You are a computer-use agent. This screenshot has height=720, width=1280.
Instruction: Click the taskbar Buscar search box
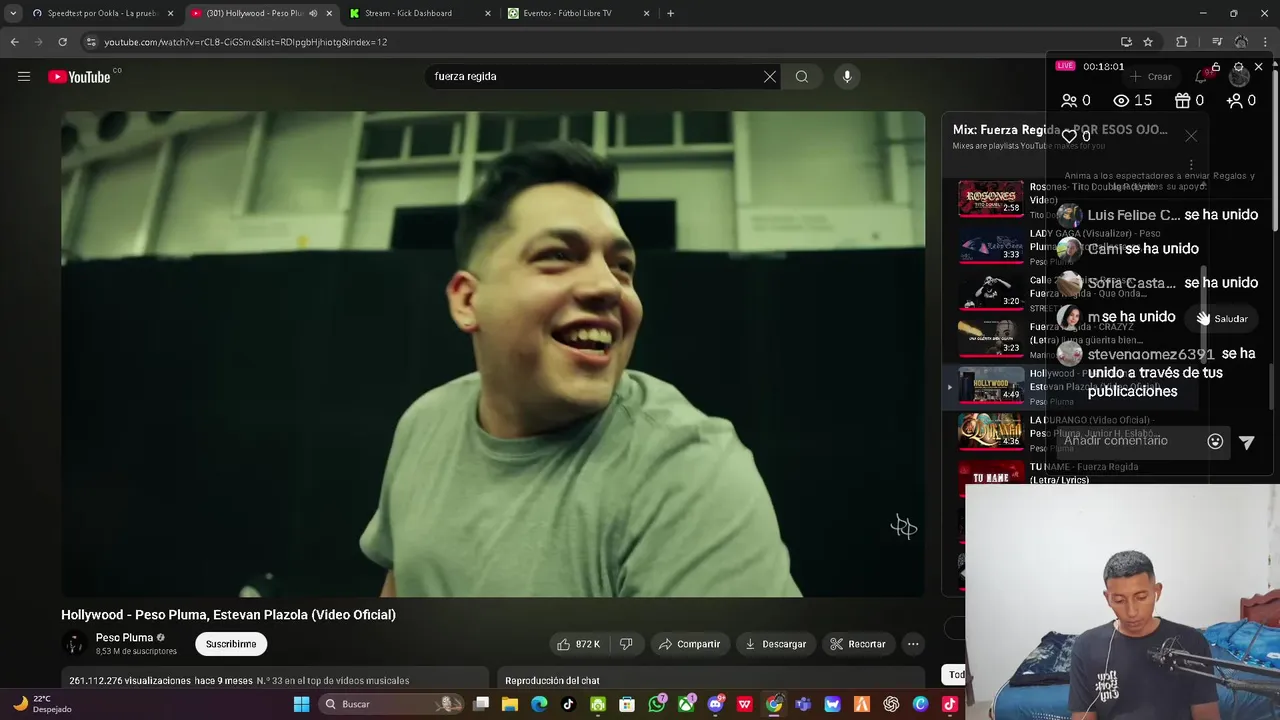pos(392,704)
